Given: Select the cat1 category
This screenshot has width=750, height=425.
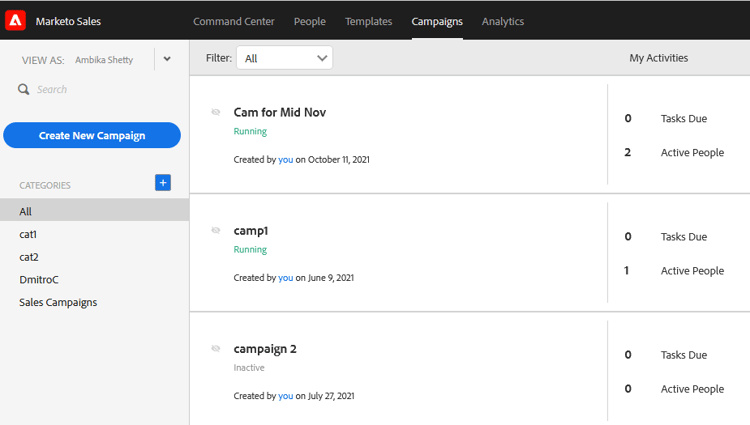Looking at the screenshot, I should point(28,234).
